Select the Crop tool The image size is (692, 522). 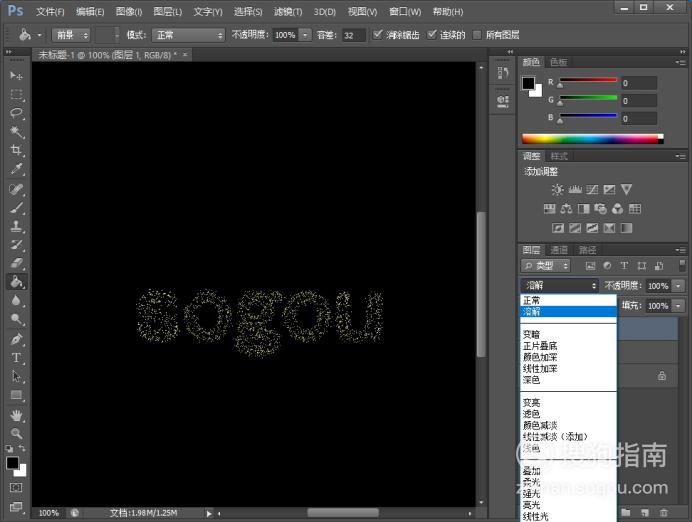16,150
